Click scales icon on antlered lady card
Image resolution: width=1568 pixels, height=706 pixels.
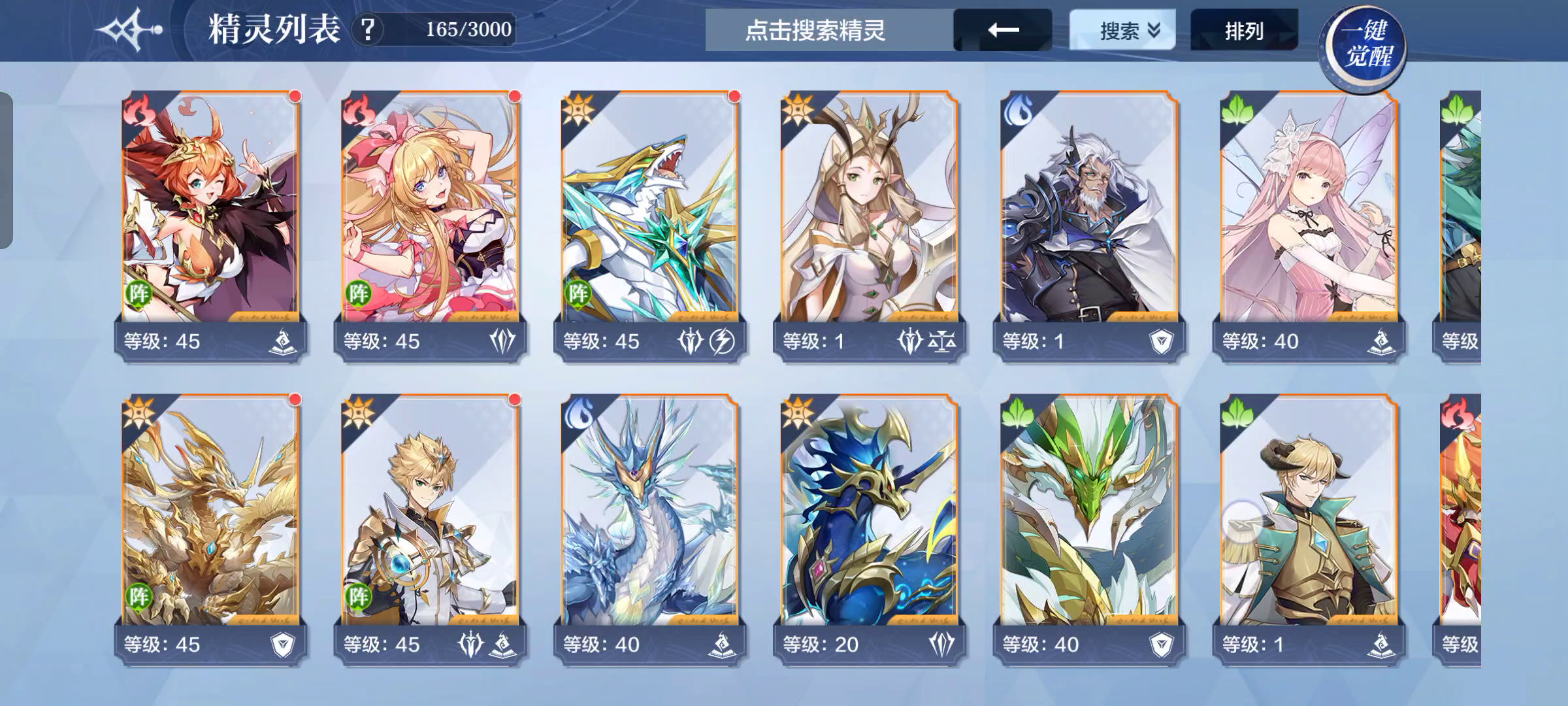click(941, 341)
